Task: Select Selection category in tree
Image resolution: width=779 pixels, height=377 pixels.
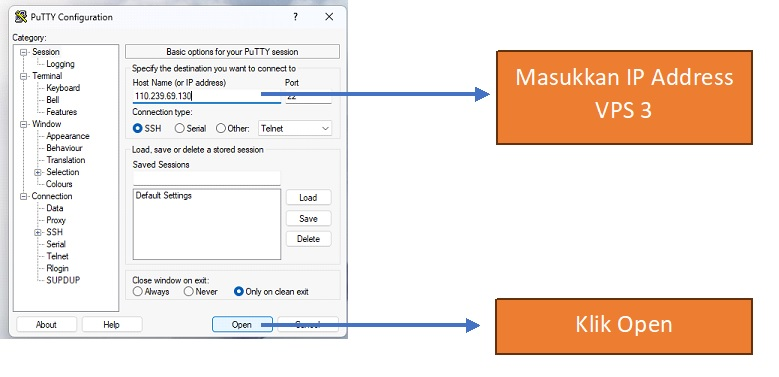Action: tap(63, 172)
